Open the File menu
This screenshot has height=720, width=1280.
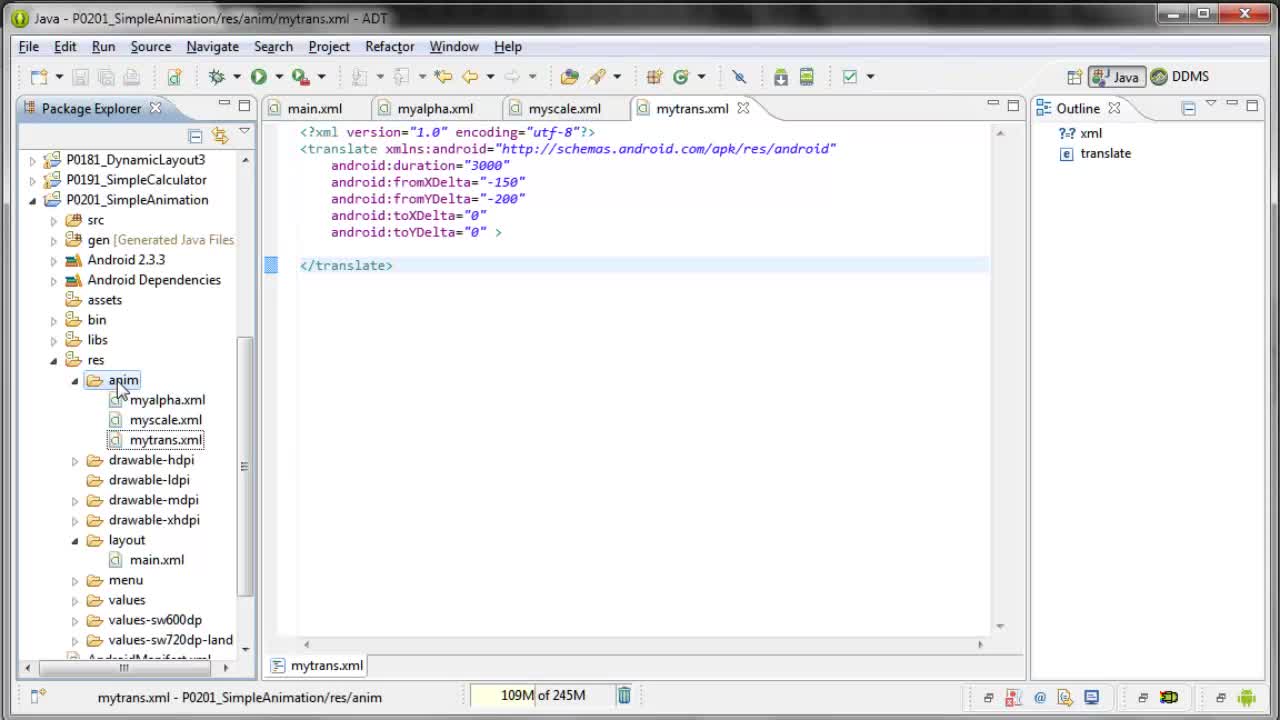(29, 47)
